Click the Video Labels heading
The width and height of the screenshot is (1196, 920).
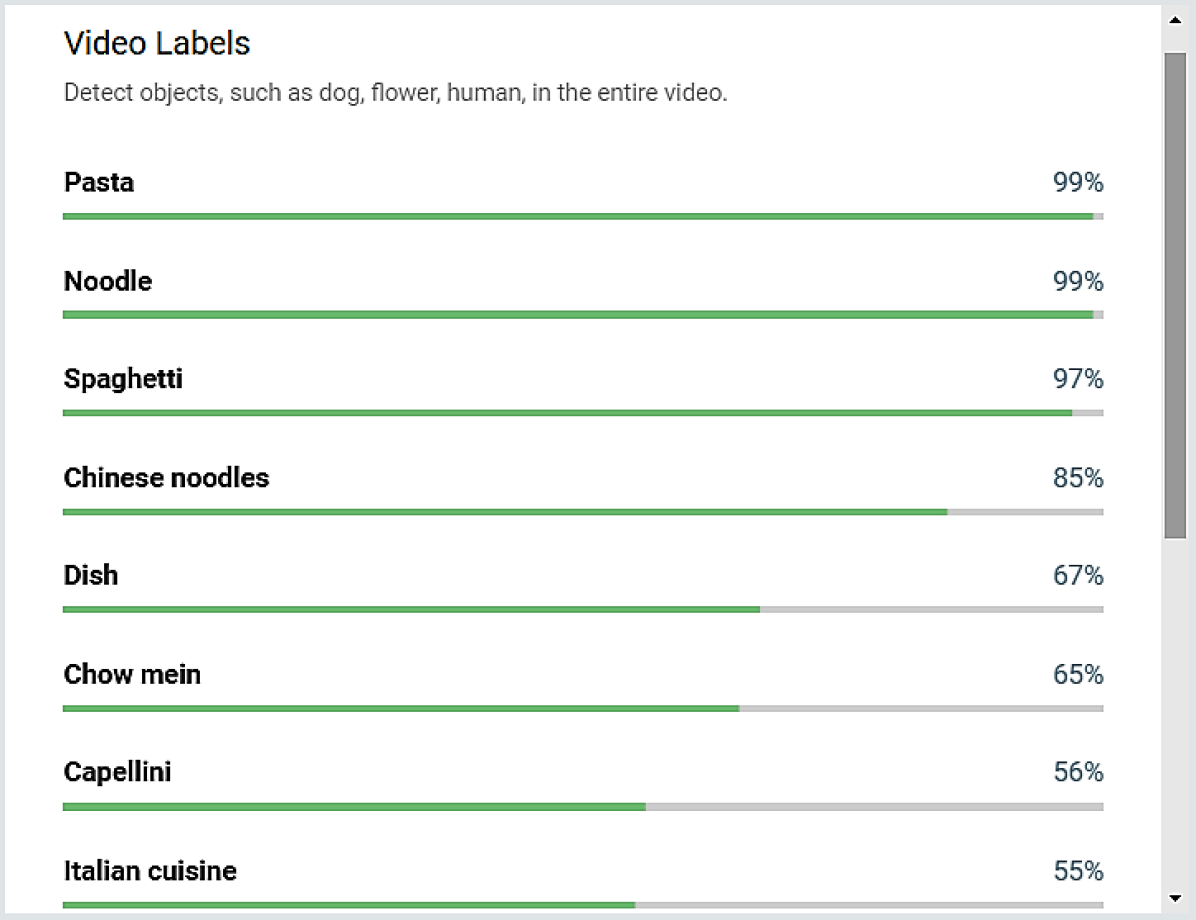pyautogui.click(x=157, y=43)
